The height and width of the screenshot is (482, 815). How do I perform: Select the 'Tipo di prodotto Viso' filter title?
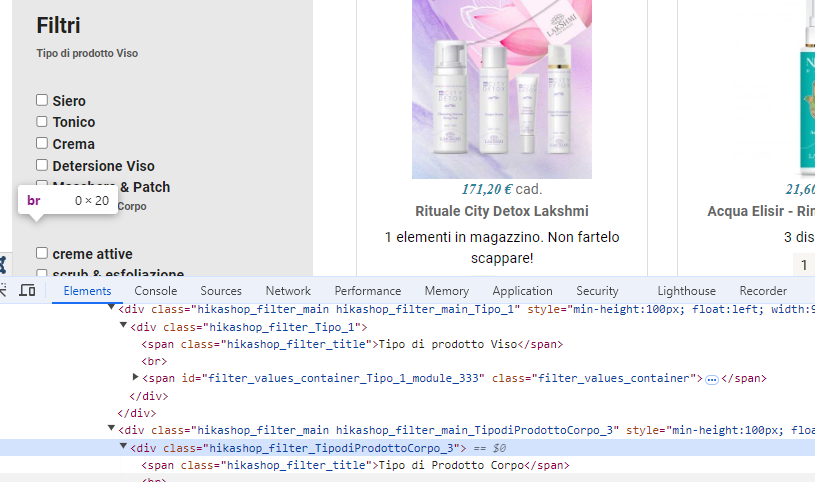(87, 53)
